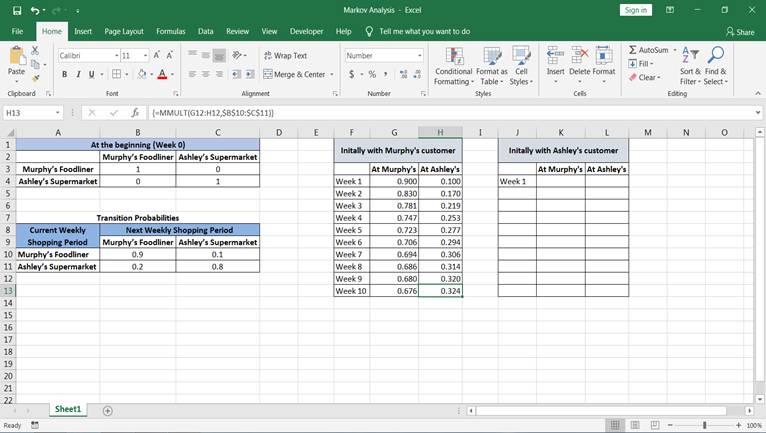Open the AutoSum dropdown arrow
Image resolution: width=766 pixels, height=433 pixels.
(x=675, y=50)
